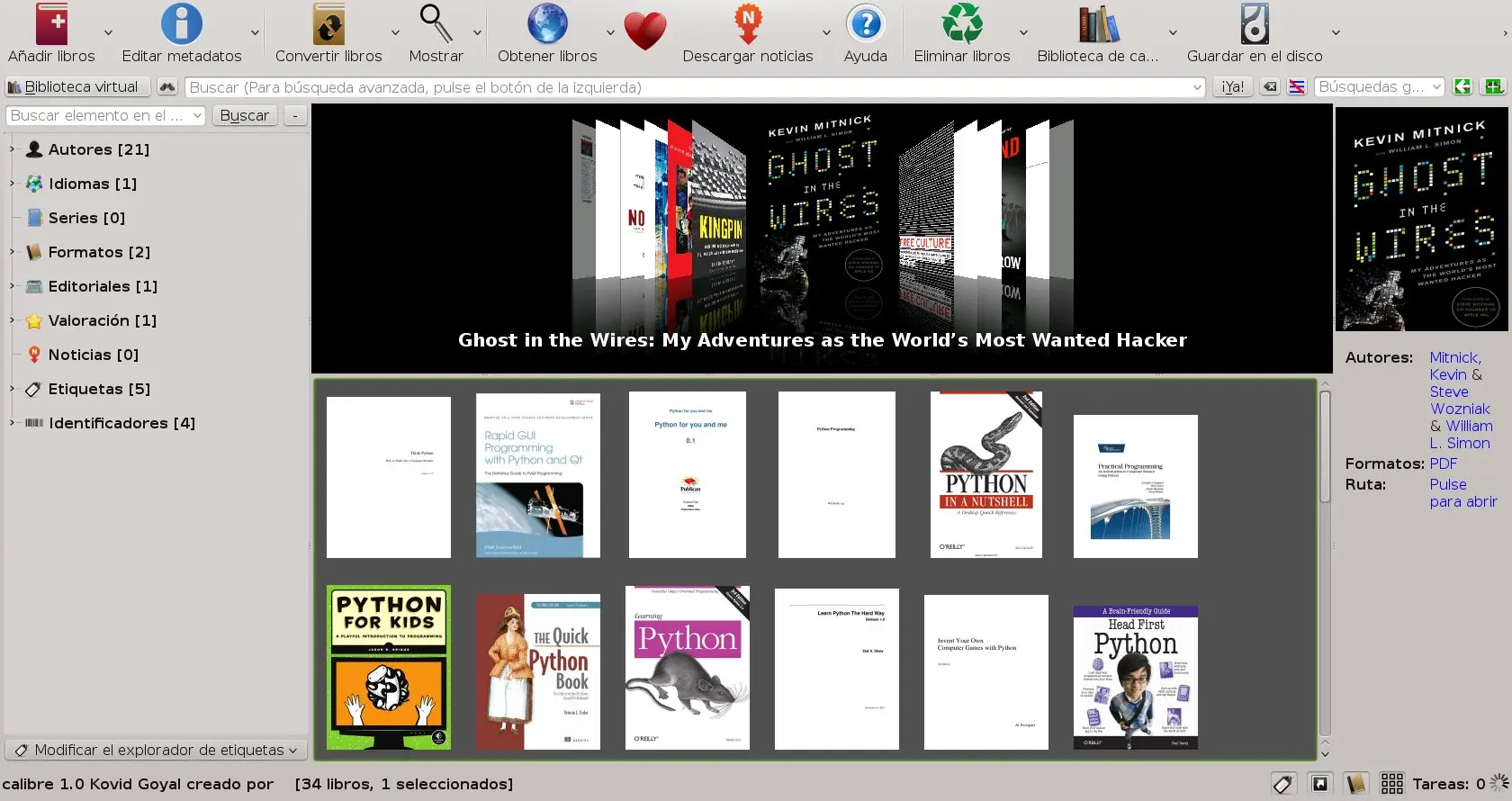Open the Búsquedas guardadas combo box
The image size is (1512, 801).
pyautogui.click(x=1379, y=87)
